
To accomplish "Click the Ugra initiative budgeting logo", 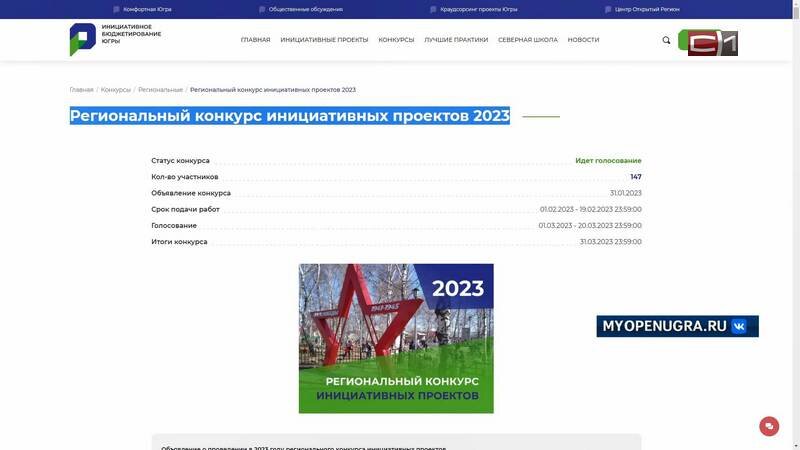I will pyautogui.click(x=83, y=39).
